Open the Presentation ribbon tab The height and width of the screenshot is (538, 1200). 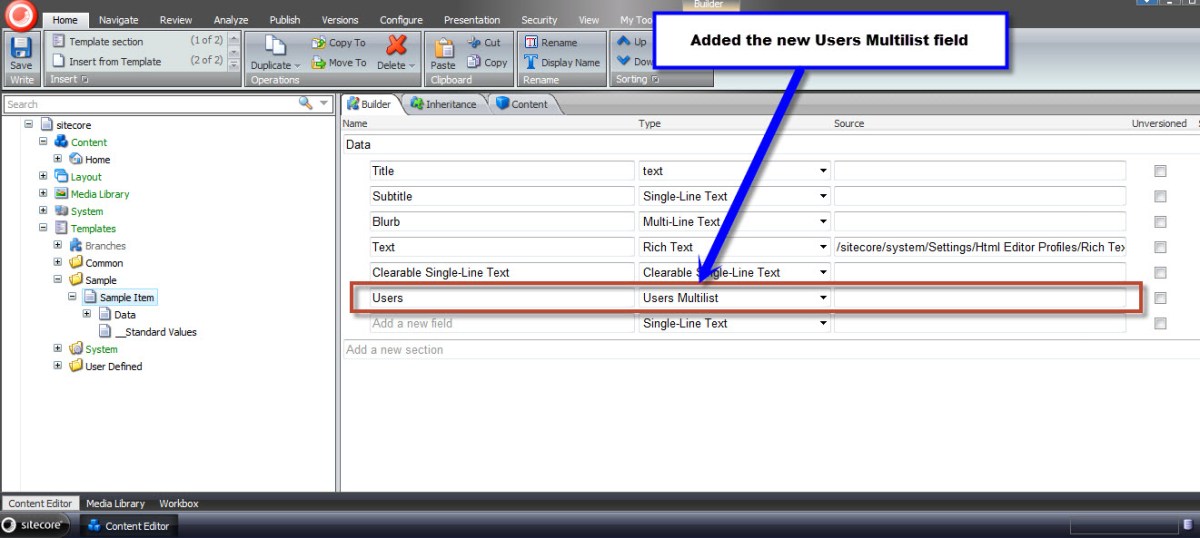[472, 20]
